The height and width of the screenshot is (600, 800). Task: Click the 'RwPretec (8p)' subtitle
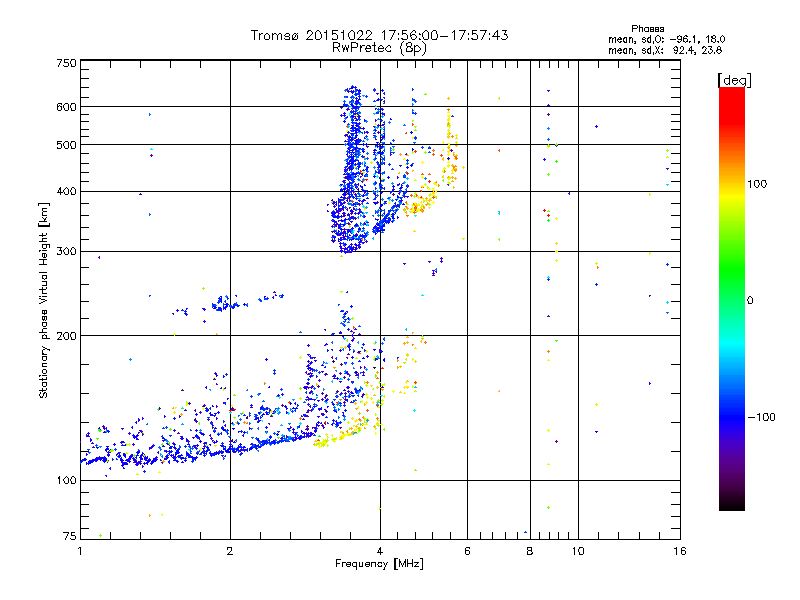[379, 48]
